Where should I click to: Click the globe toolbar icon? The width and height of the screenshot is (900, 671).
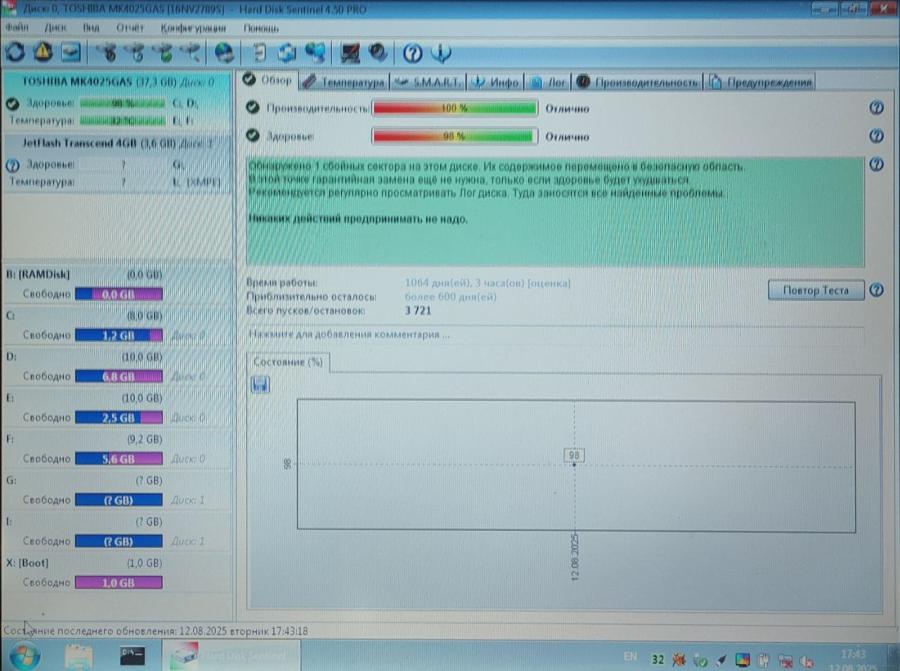point(224,53)
